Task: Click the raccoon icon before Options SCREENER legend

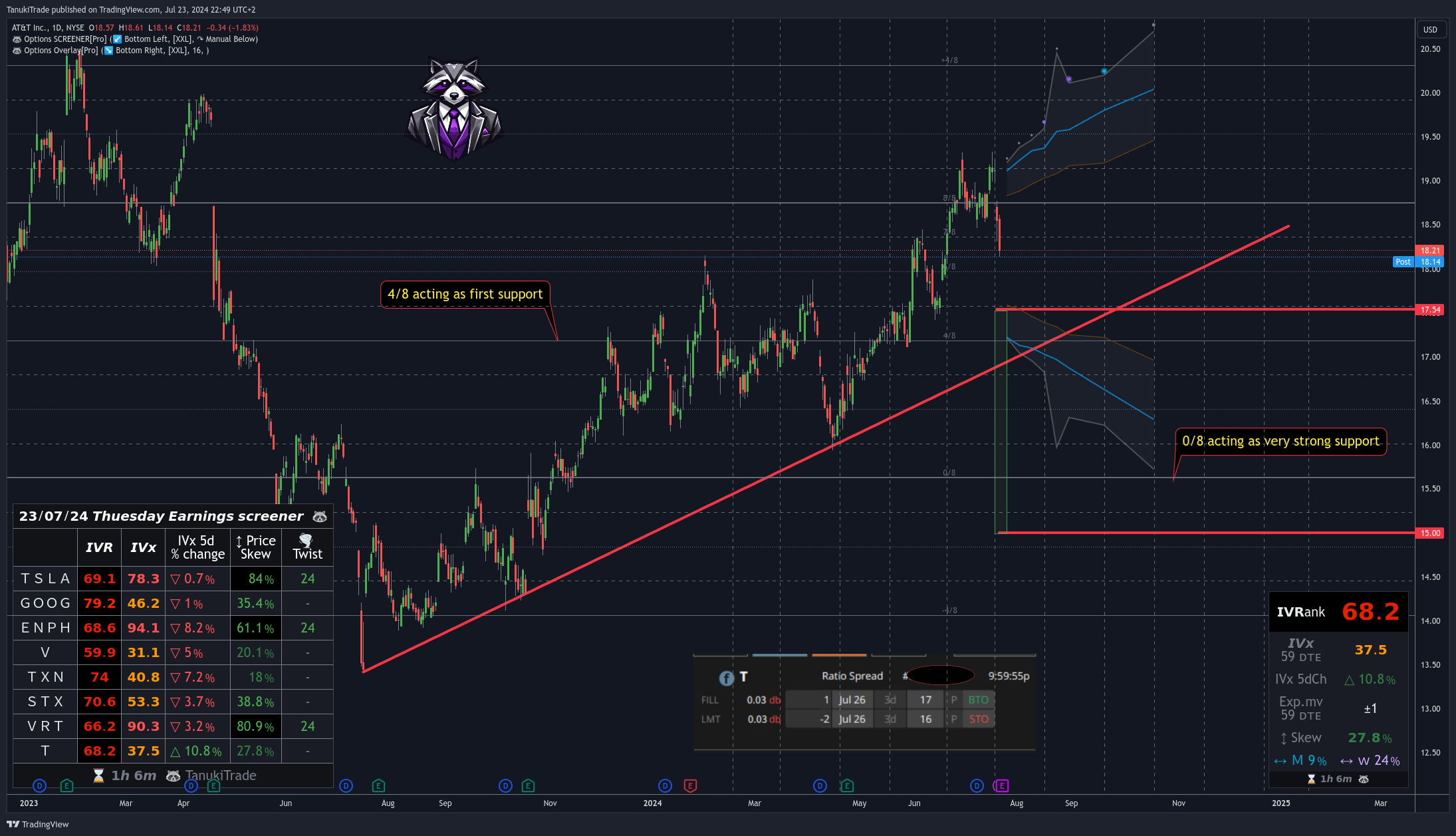Action: (17, 39)
